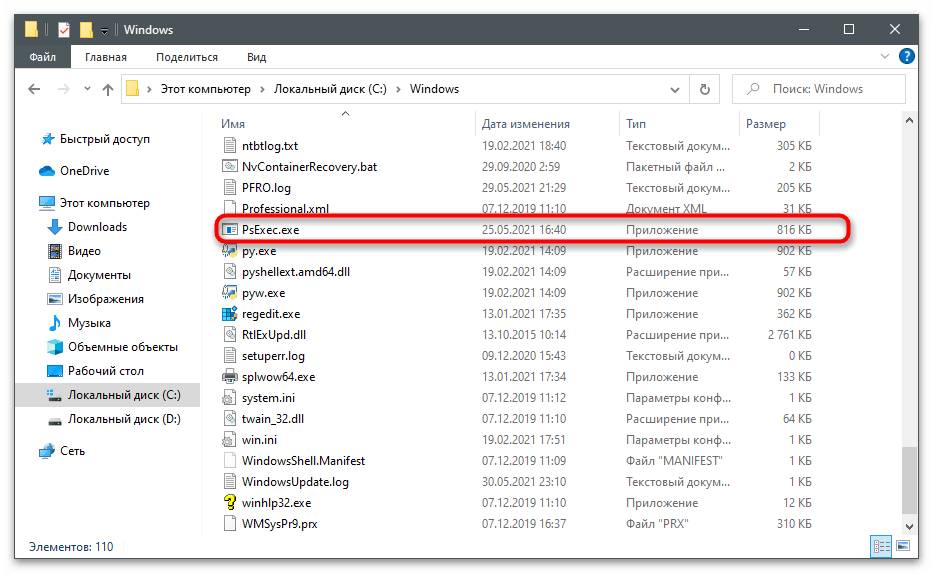Switch to the Вид ribbon tab

click(256, 58)
